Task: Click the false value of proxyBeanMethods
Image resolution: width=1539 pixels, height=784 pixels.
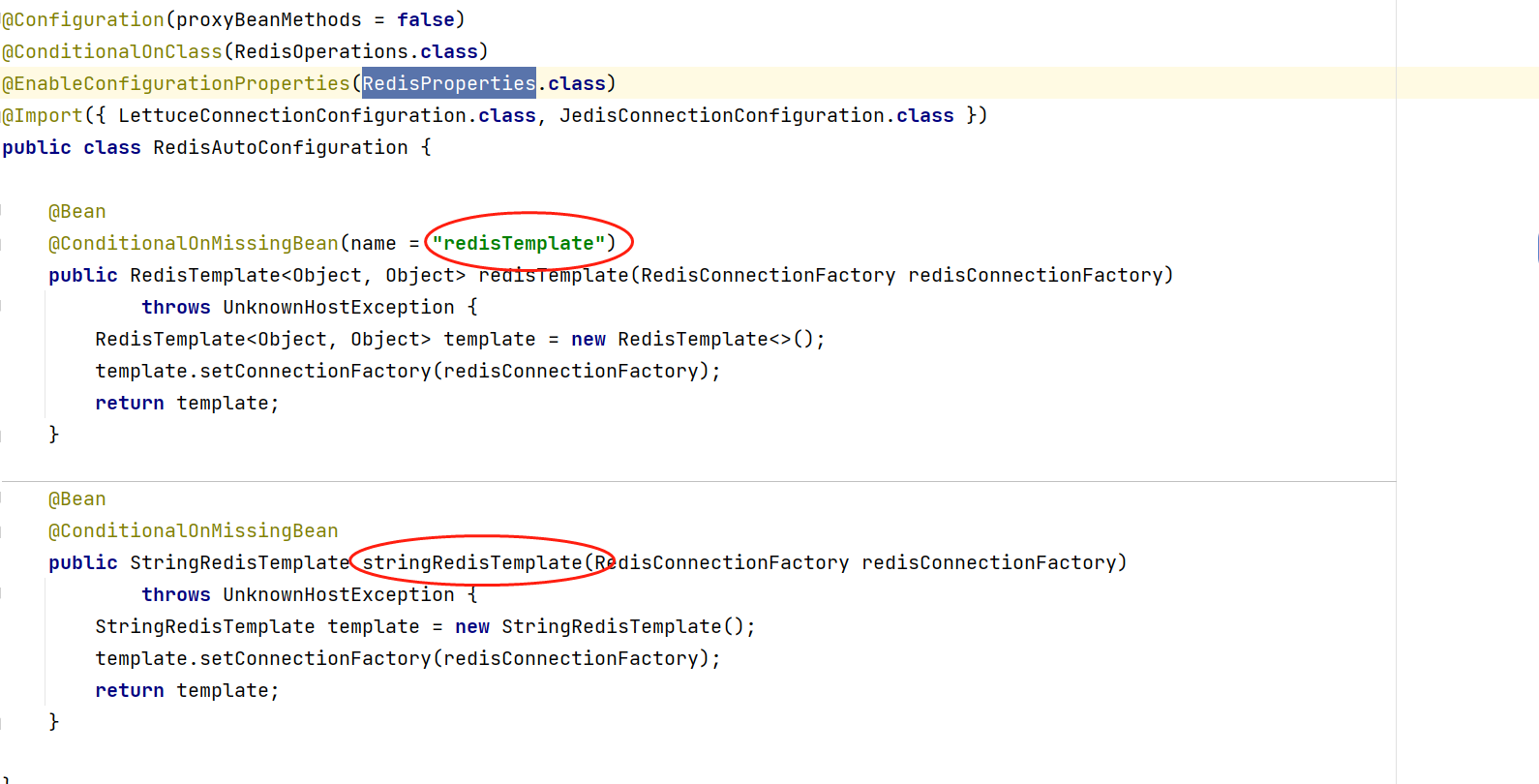Action: click(x=425, y=19)
